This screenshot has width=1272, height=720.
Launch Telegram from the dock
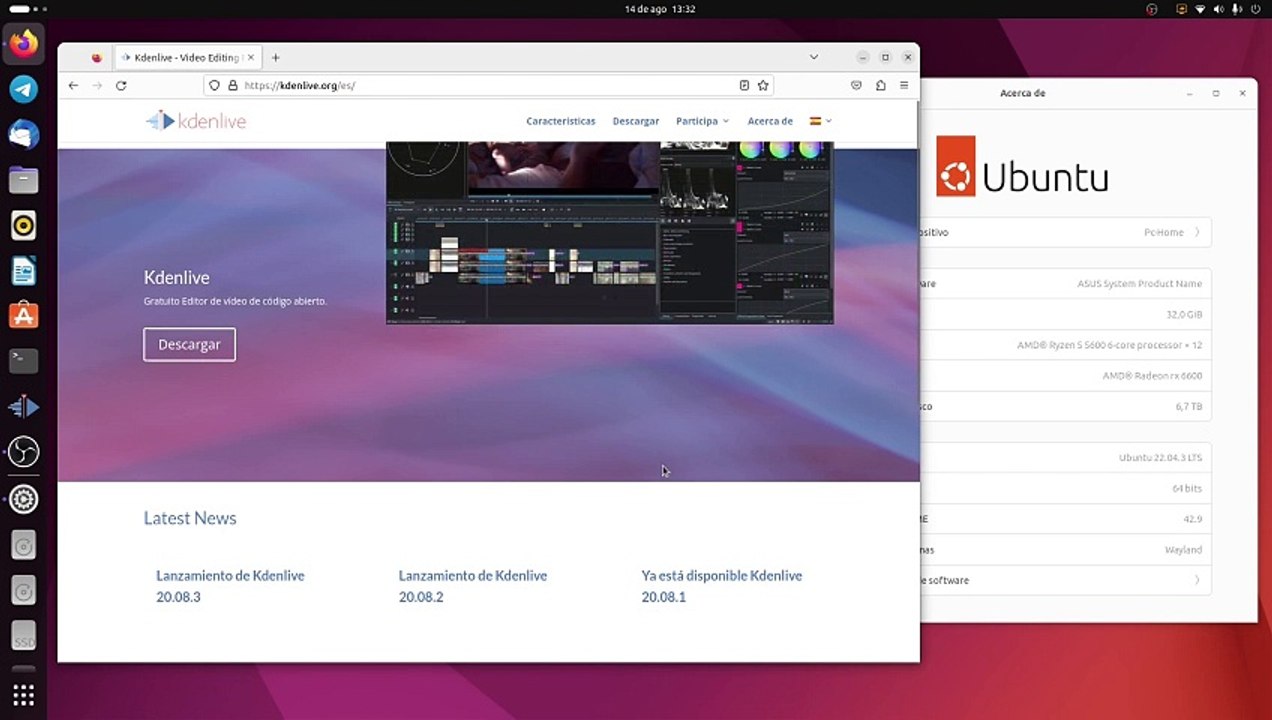point(24,89)
